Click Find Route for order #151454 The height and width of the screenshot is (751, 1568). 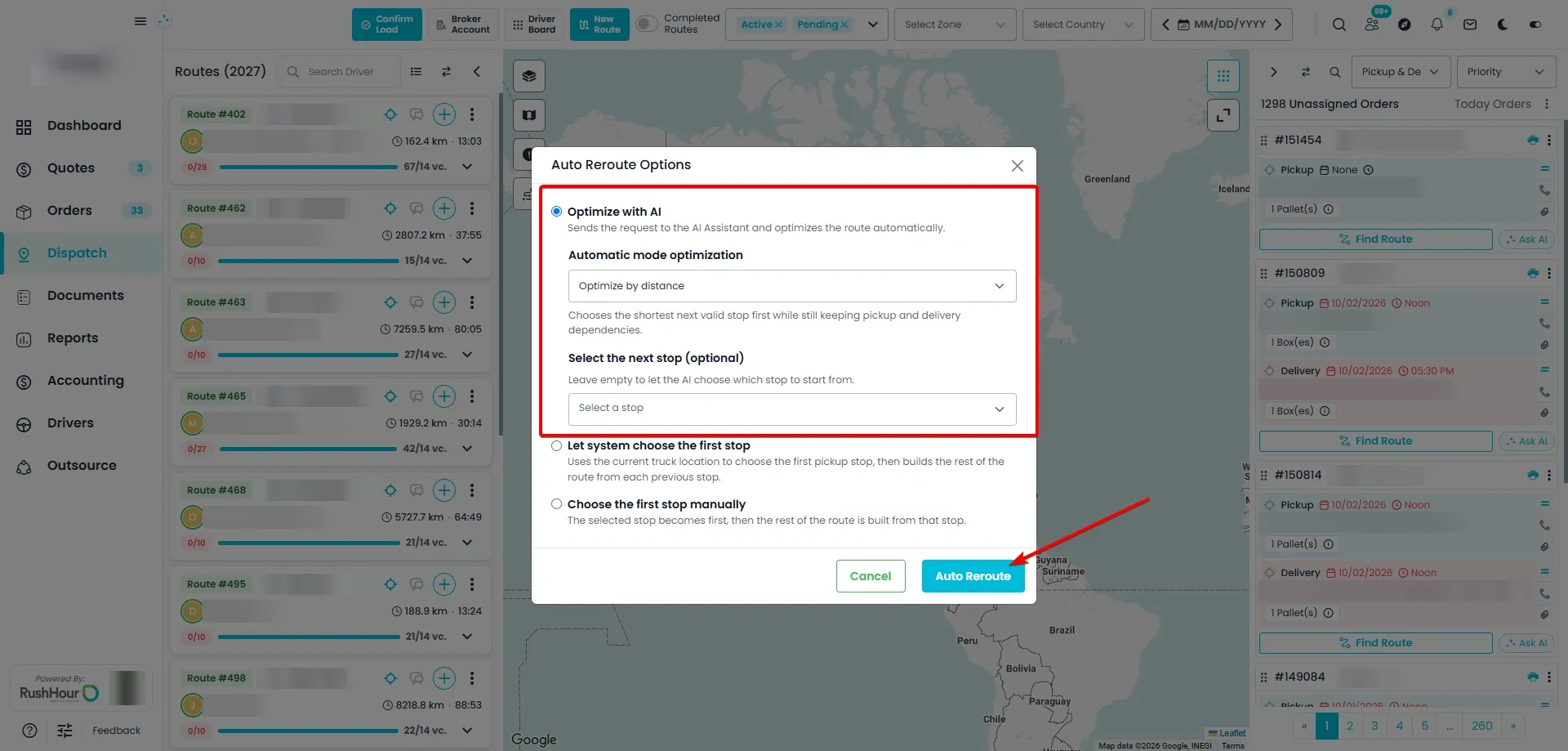coord(1376,239)
